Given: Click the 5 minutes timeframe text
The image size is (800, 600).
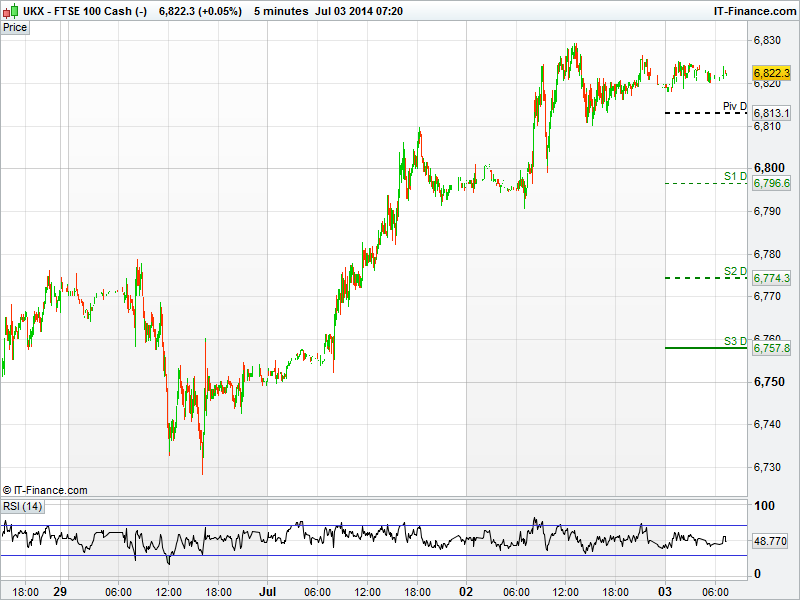Looking at the screenshot, I should (281, 11).
